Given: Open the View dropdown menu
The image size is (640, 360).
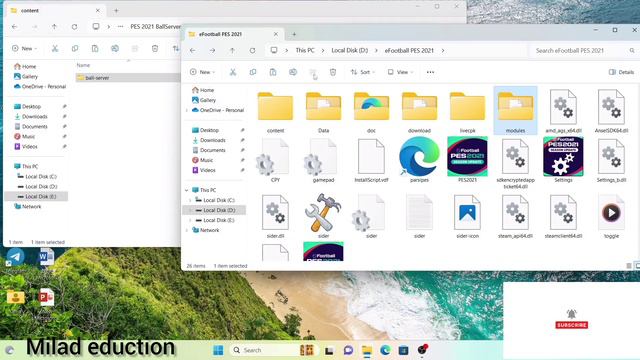Looking at the screenshot, I should [x=400, y=72].
